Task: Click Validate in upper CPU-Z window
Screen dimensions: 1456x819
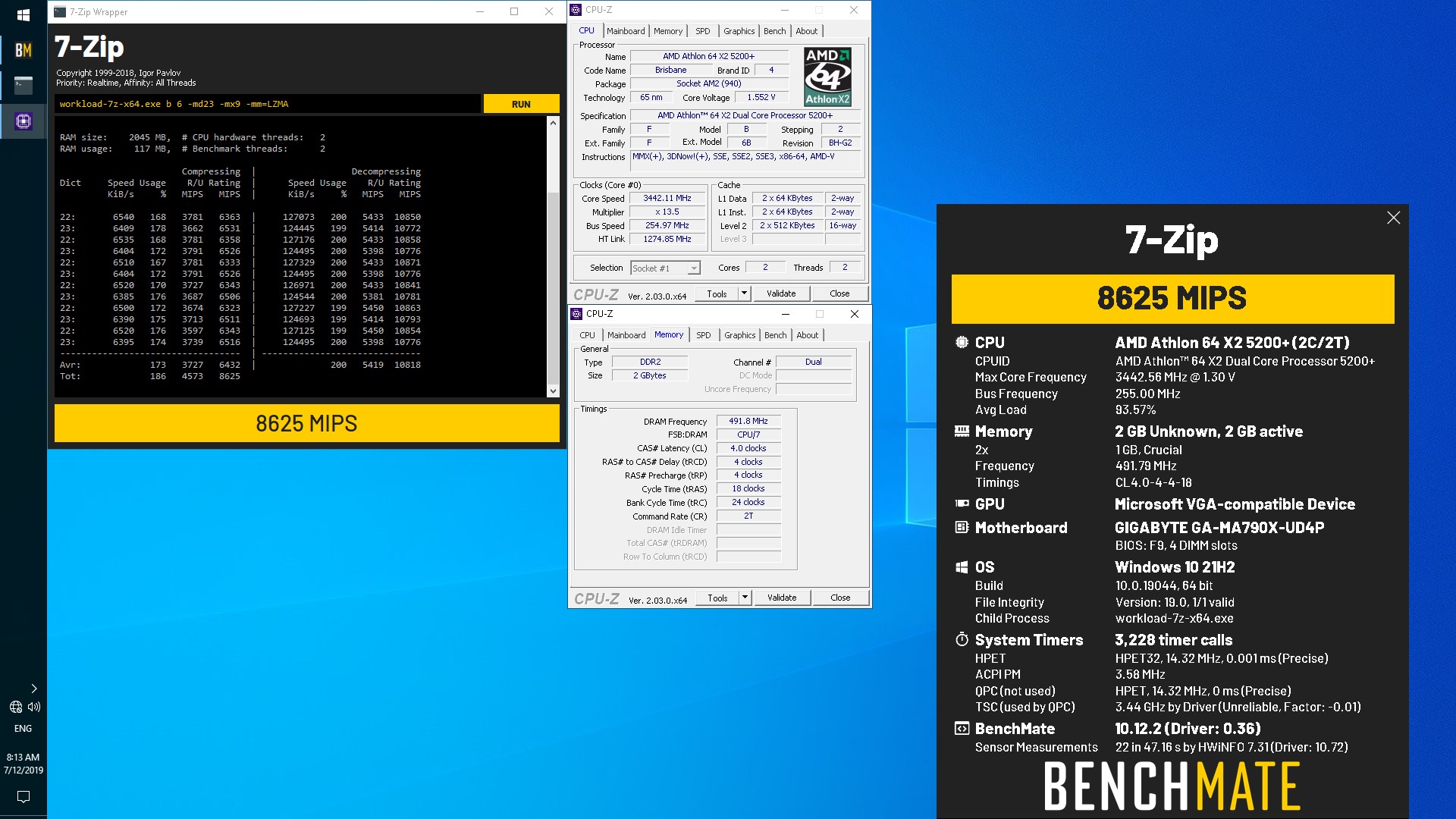Action: pyautogui.click(x=781, y=294)
